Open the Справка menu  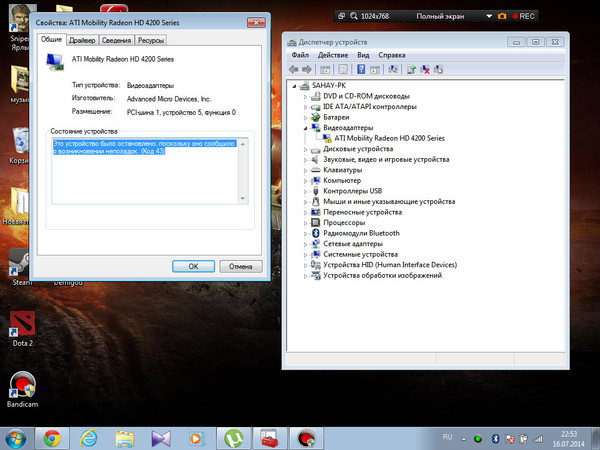392,55
